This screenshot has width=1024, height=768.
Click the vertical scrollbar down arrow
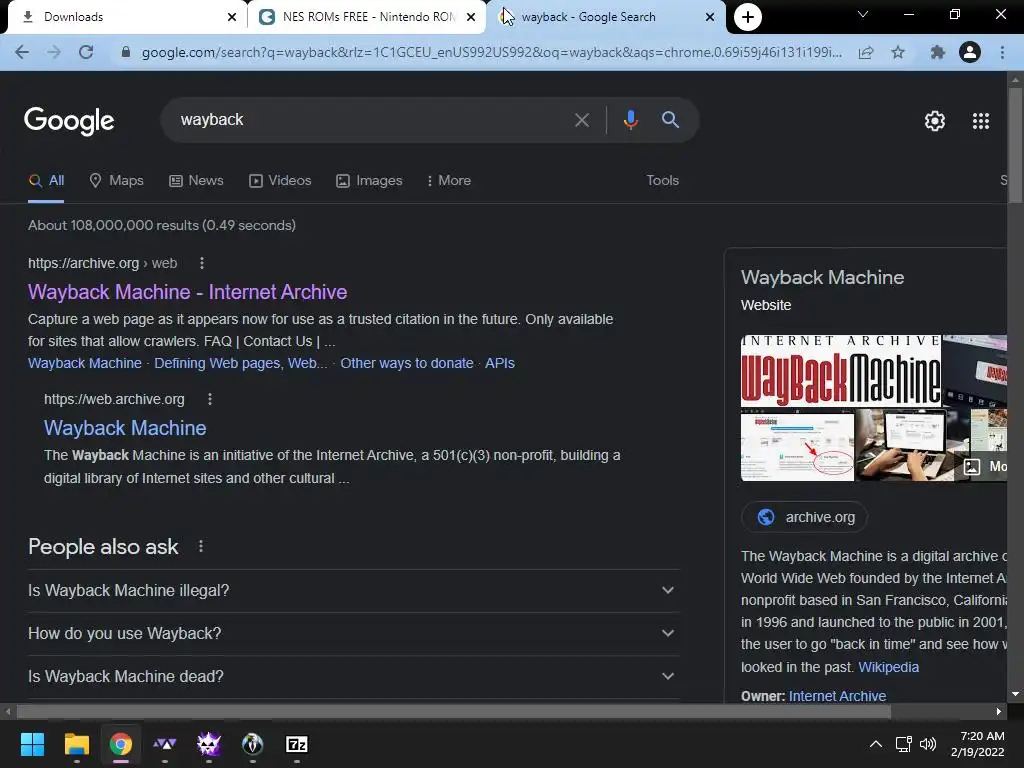1015,694
